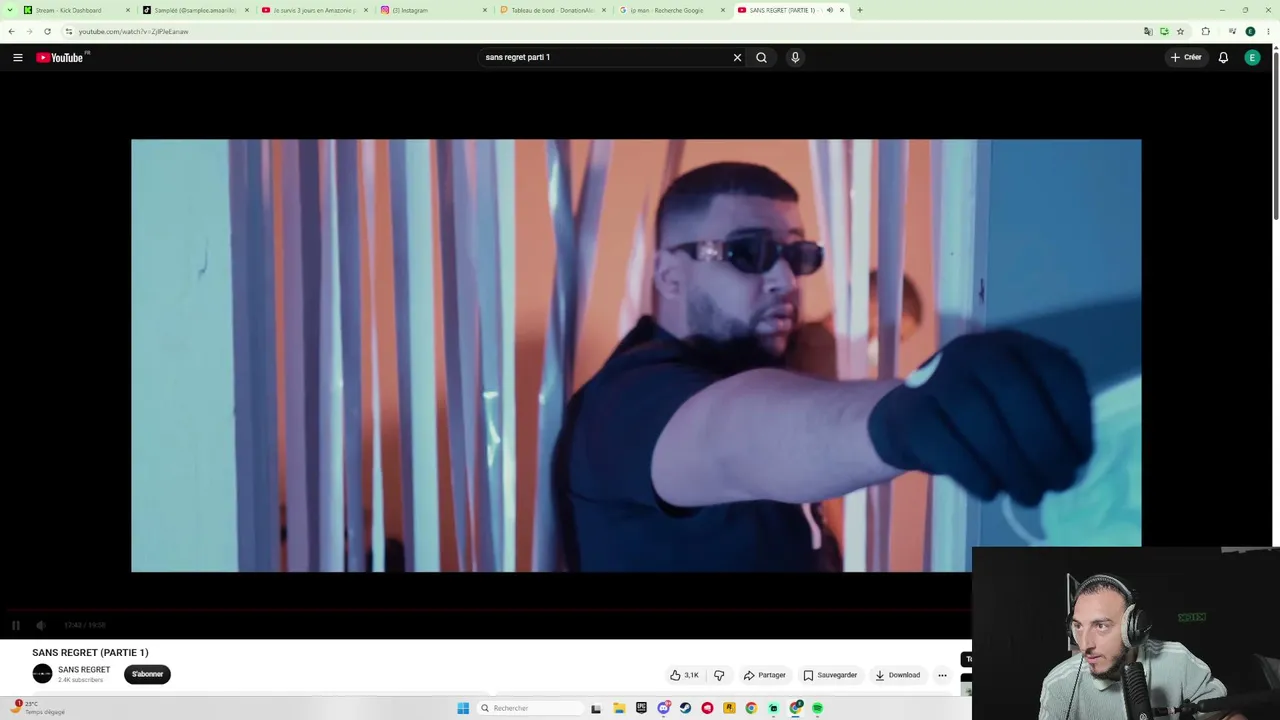Viewport: 1280px width, 720px height.
Task: Click the video title SANS REGRET (PARTIE 1)
Action: [90, 653]
